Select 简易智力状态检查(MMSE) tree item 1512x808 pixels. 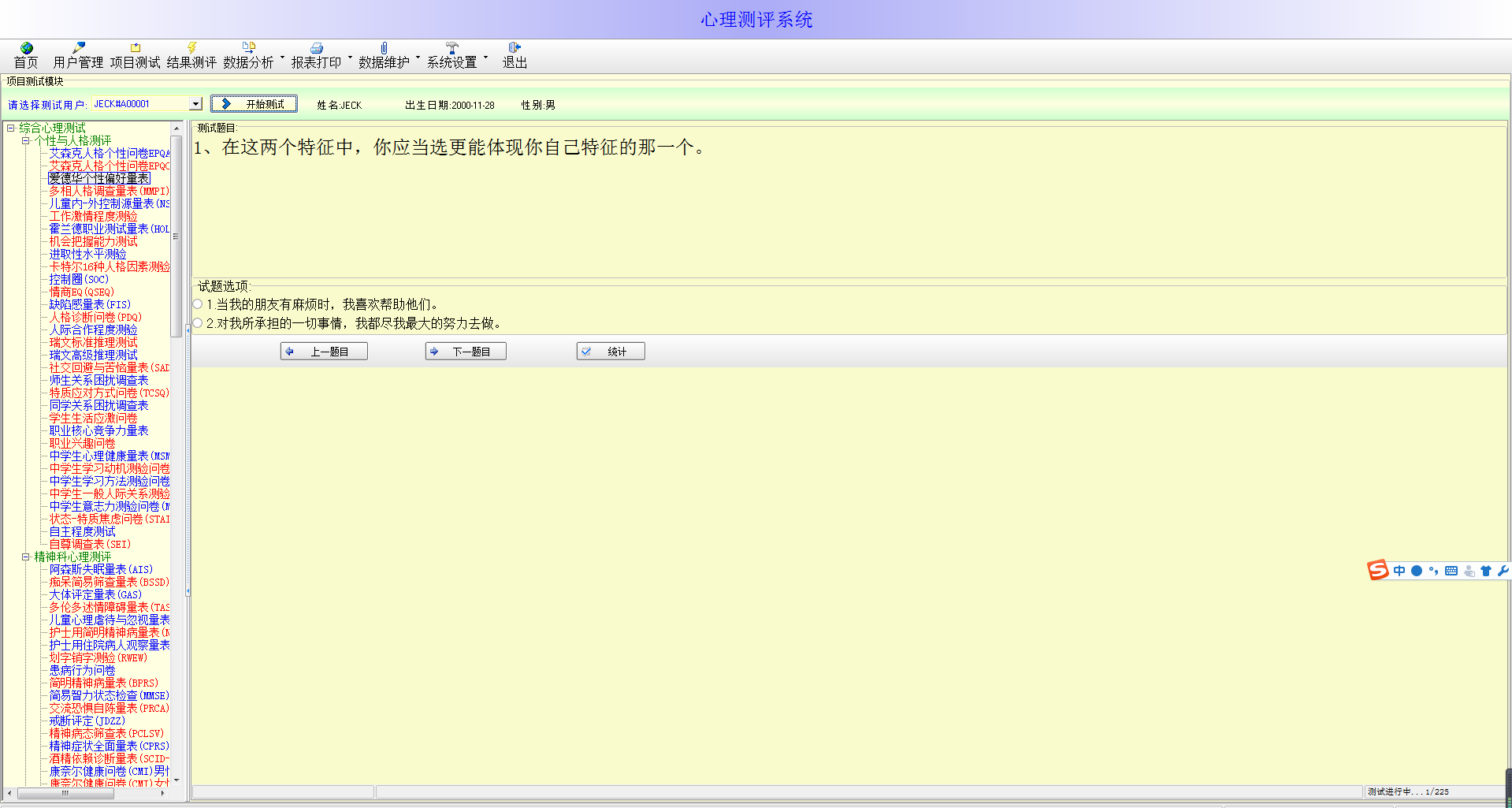(x=109, y=695)
